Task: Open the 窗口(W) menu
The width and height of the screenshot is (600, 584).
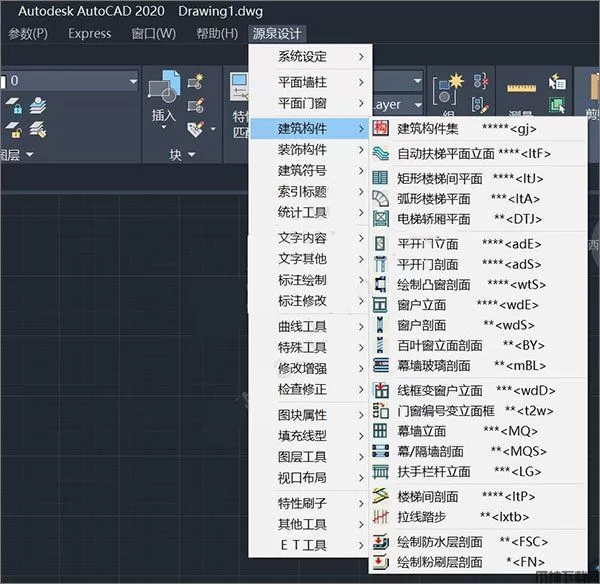Action: [153, 33]
